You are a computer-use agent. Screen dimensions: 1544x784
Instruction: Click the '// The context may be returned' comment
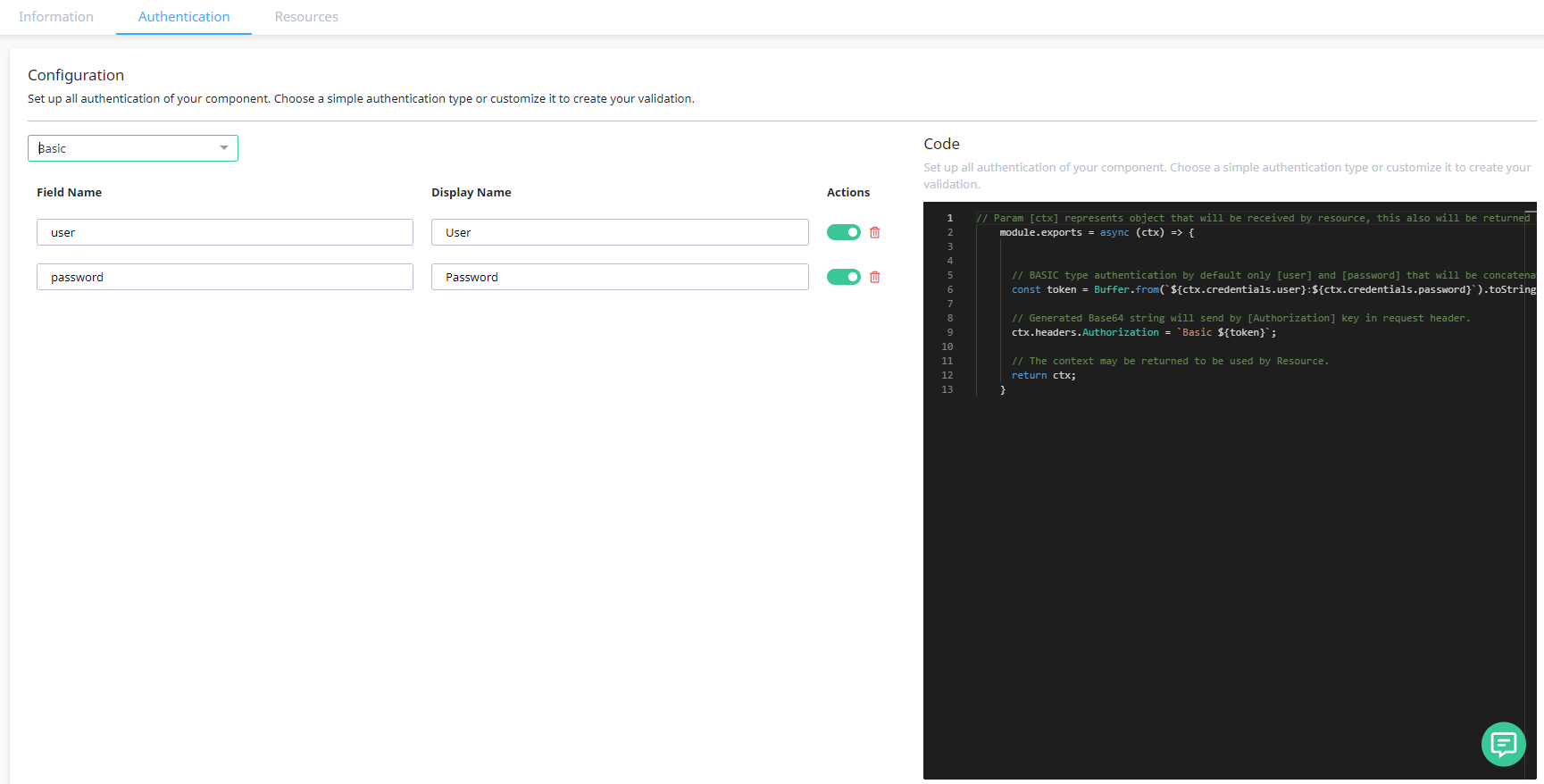[x=1170, y=361]
